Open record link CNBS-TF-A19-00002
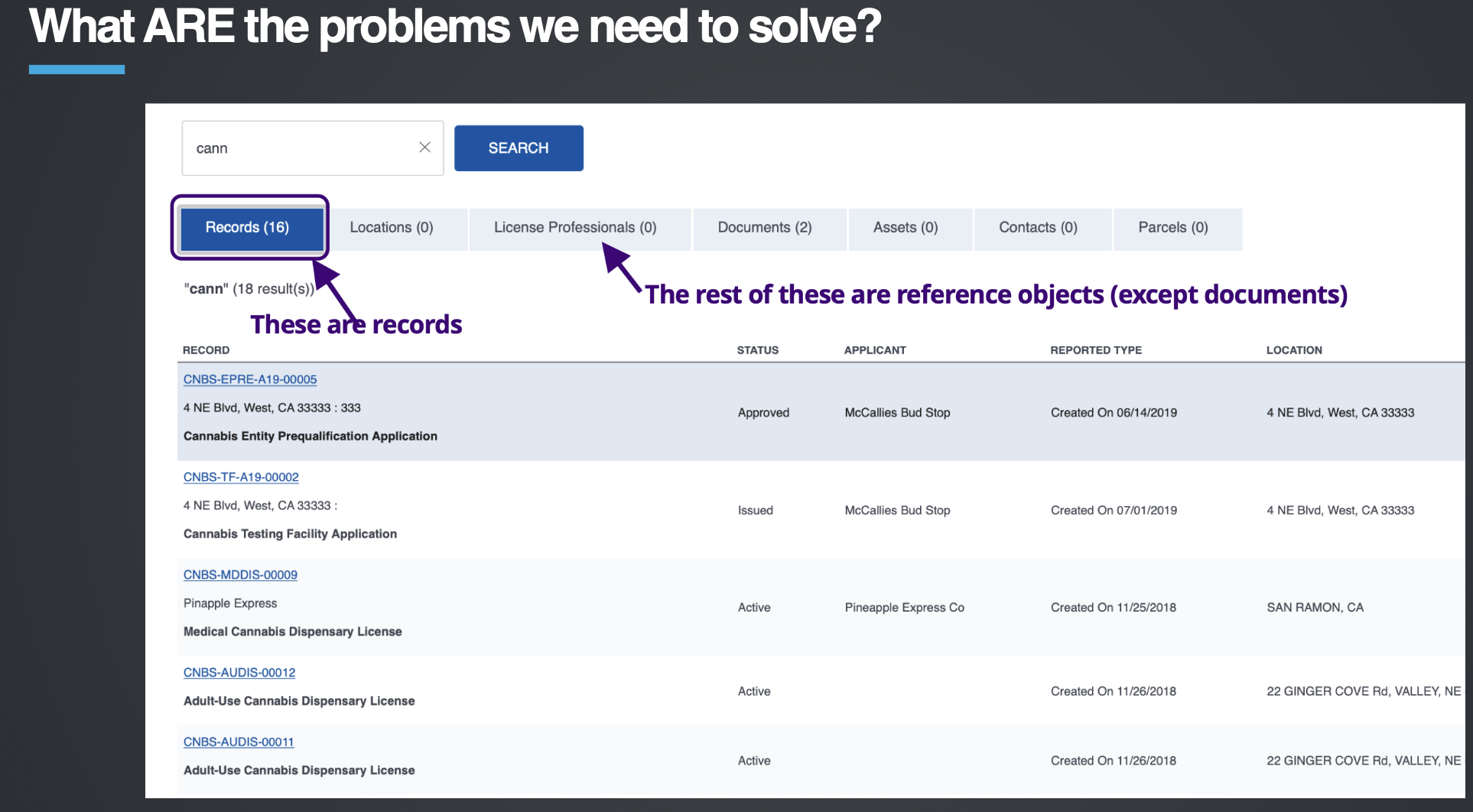Image resolution: width=1473 pixels, height=812 pixels. click(241, 477)
